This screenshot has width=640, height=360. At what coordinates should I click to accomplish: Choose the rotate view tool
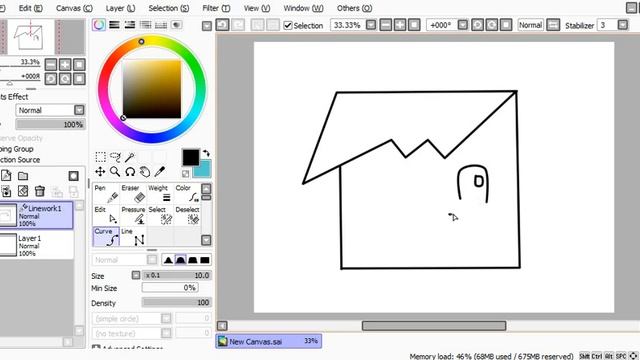pos(130,171)
